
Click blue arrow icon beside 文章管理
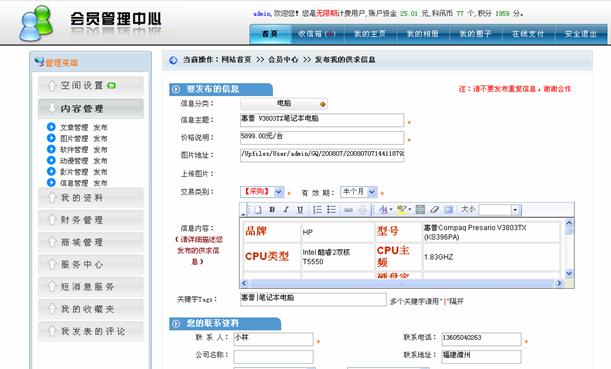pyautogui.click(x=51, y=127)
